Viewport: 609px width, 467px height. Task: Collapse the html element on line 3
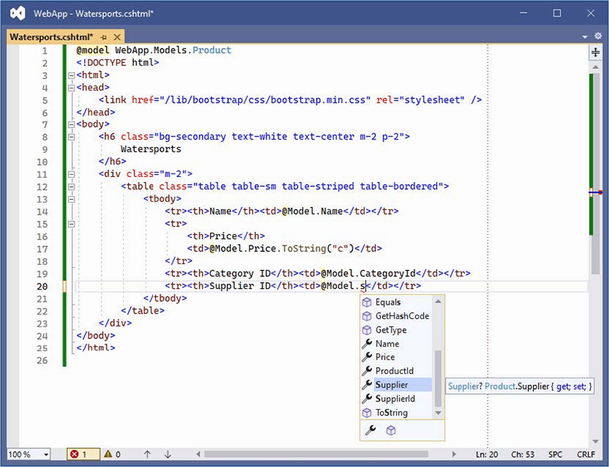pyautogui.click(x=71, y=75)
